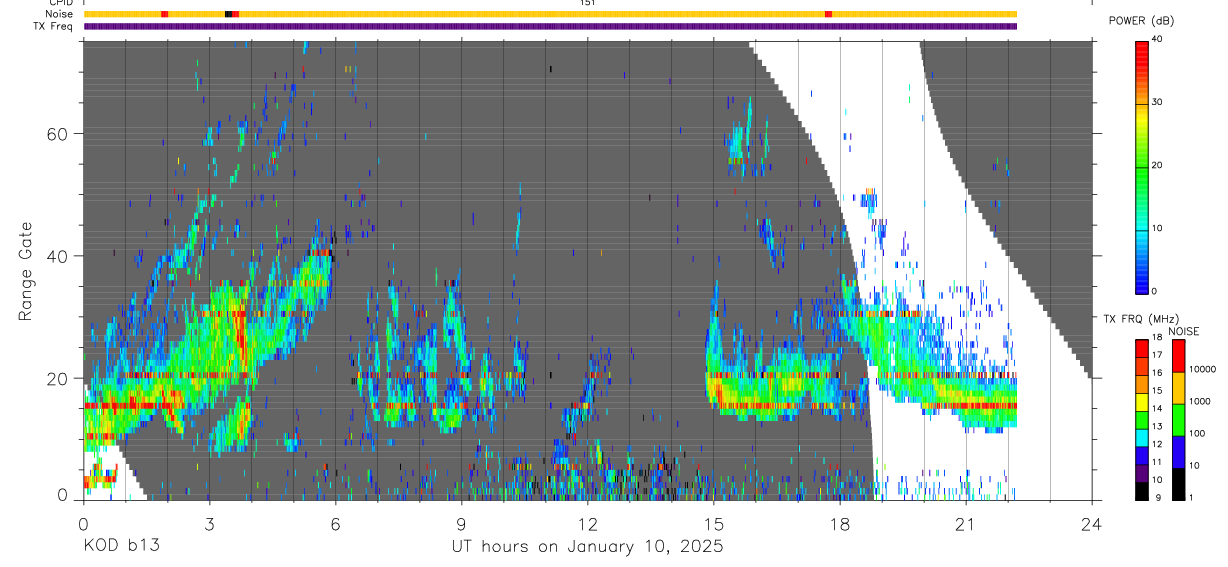Click the '10000' value on NOISE scale
Image resolution: width=1228 pixels, height=567 pixels.
pos(1202,370)
